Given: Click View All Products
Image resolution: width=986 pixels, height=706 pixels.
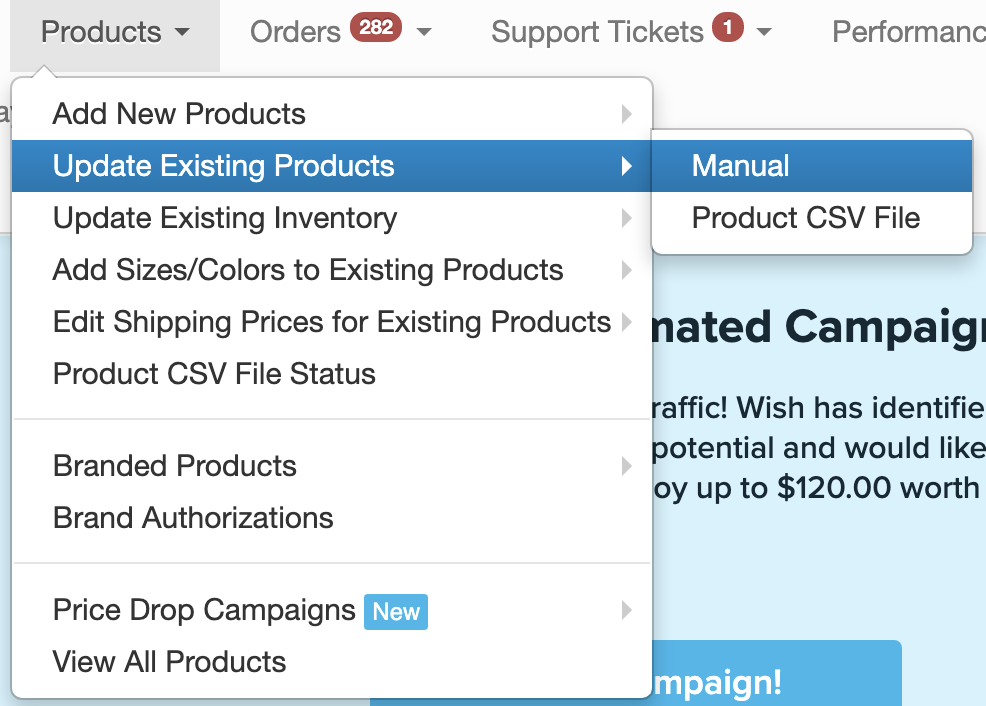Looking at the screenshot, I should click(x=170, y=662).
